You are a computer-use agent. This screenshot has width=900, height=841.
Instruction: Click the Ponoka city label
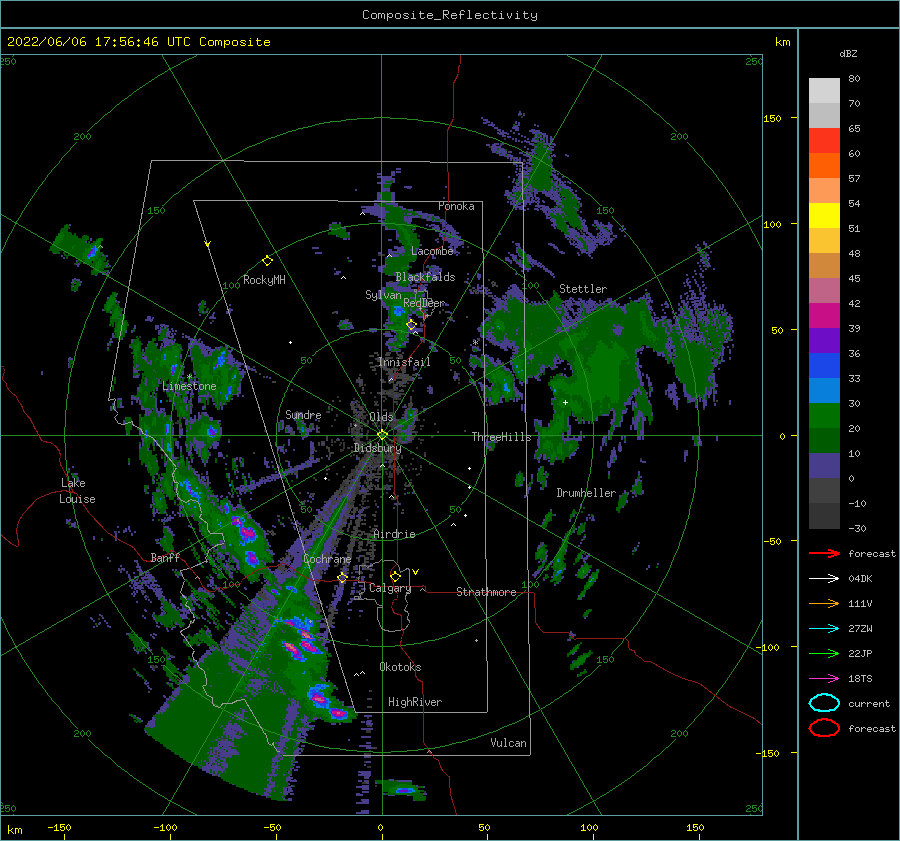[x=456, y=206]
